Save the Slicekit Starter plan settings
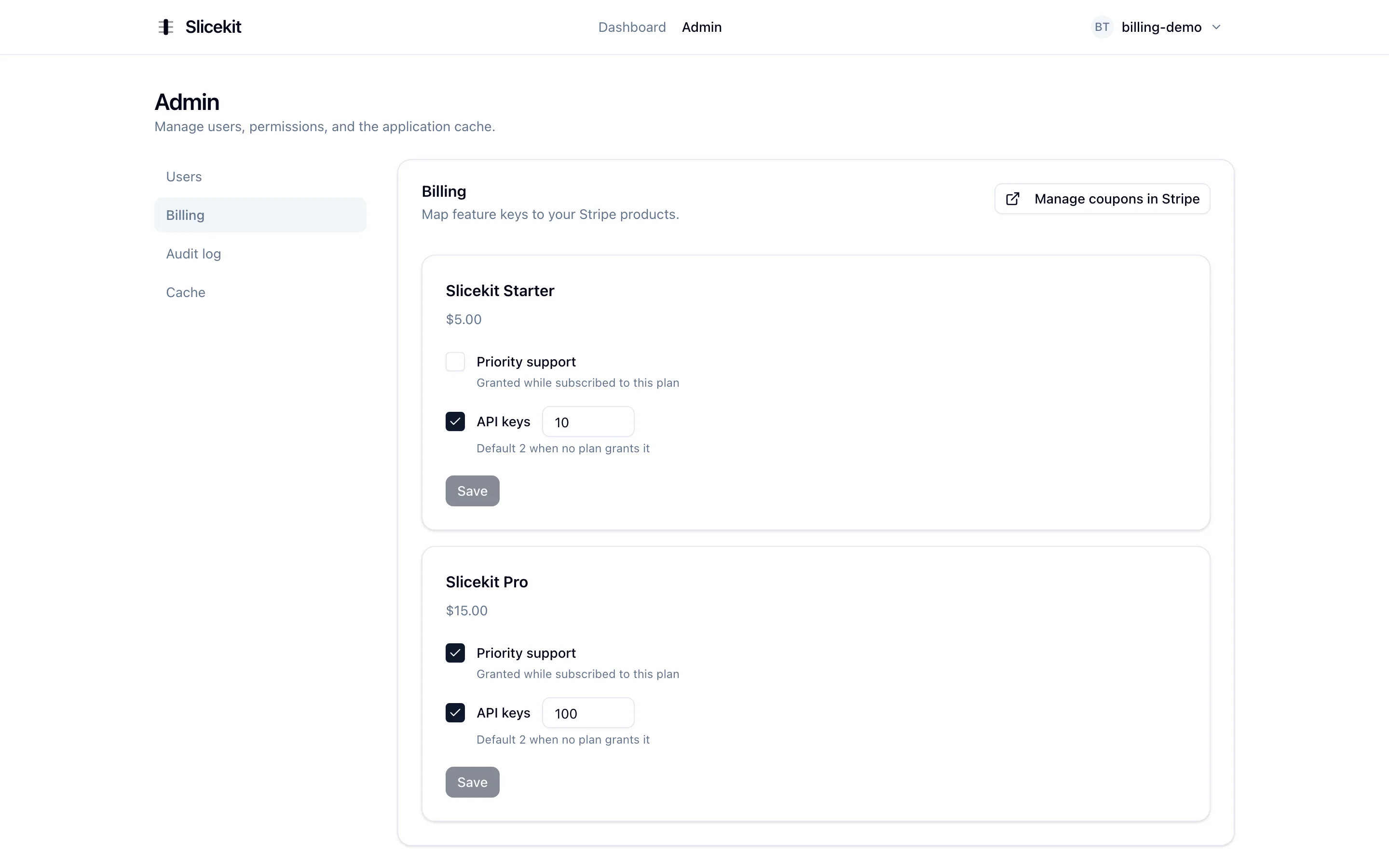The image size is (1389, 868). click(472, 491)
